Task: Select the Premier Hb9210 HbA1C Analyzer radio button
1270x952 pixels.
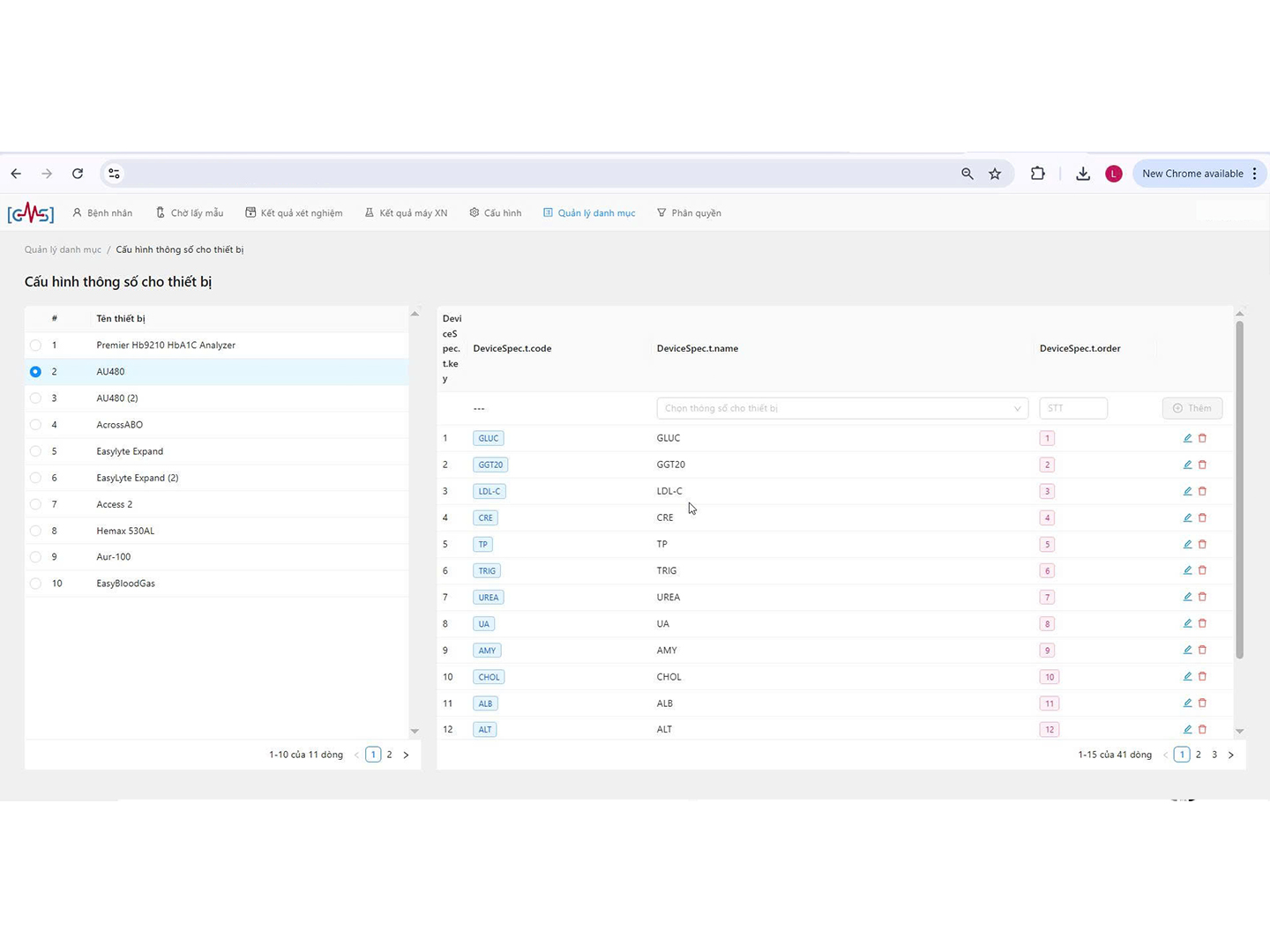Action: [35, 346]
